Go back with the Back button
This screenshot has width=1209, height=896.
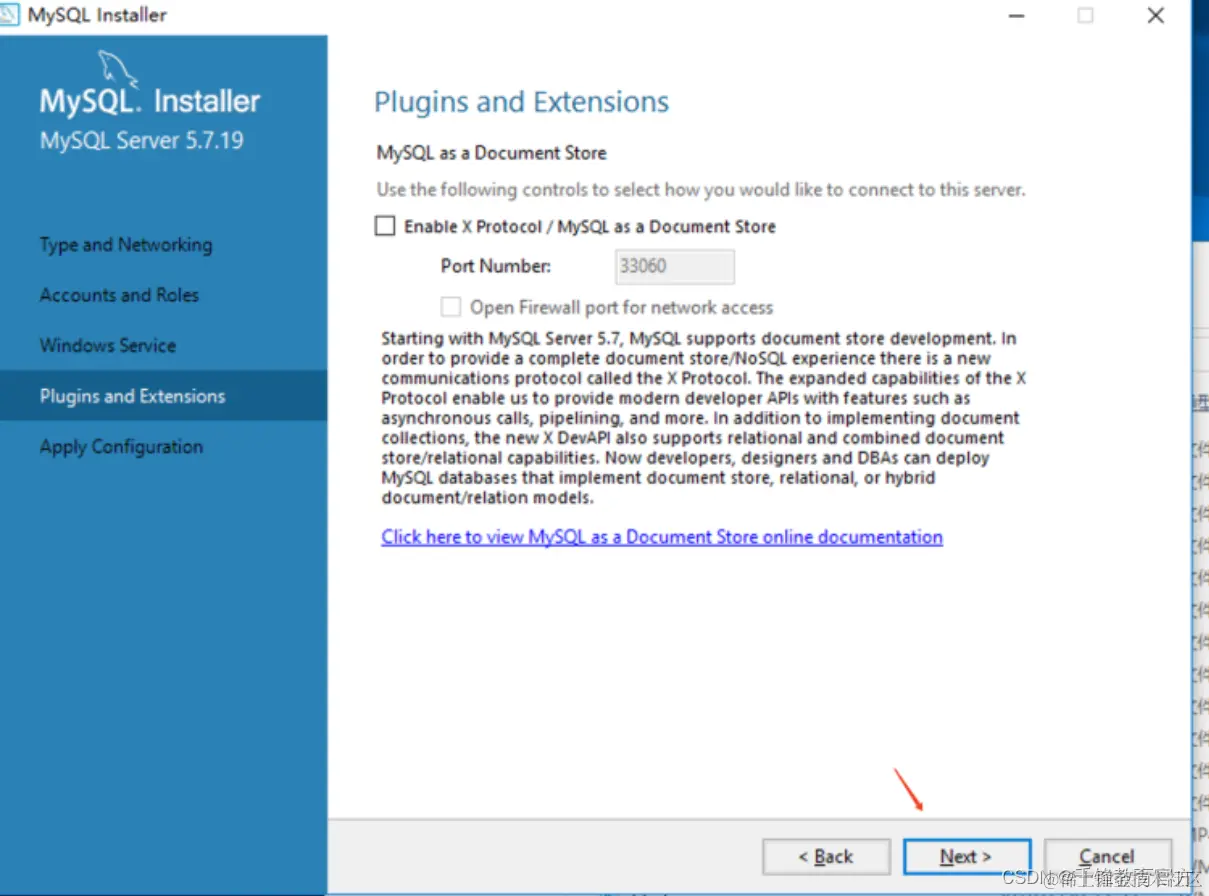click(x=826, y=857)
